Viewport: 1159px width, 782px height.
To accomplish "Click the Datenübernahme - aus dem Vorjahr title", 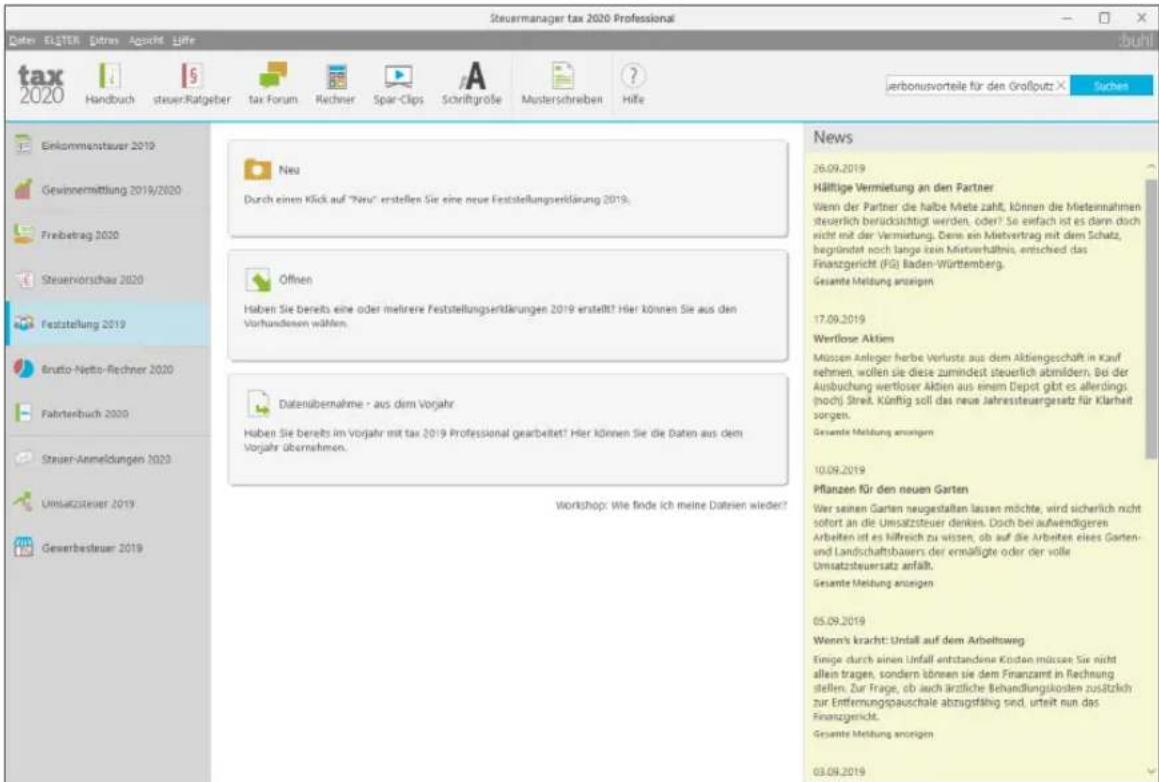I will pos(366,404).
